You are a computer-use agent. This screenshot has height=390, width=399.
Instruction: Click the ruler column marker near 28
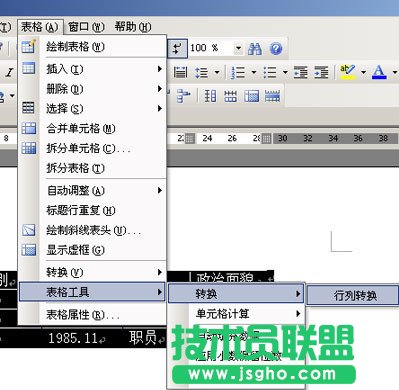[x=266, y=138]
